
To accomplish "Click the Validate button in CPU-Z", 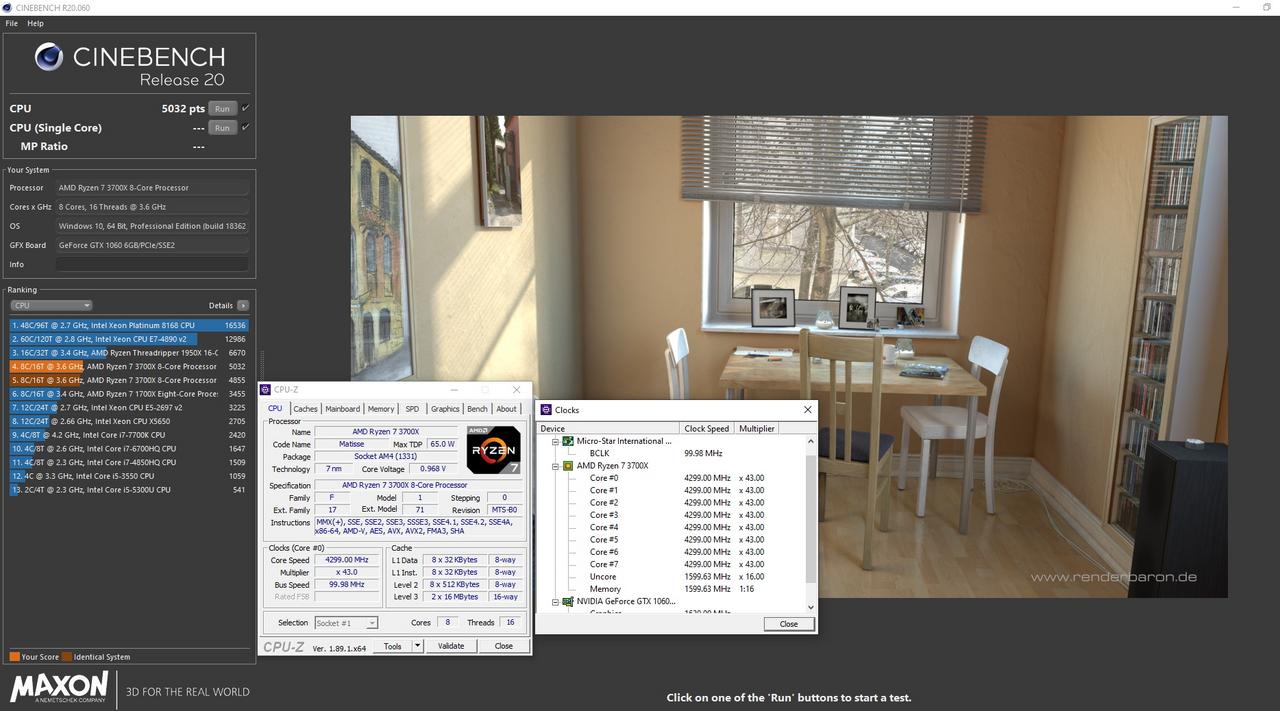I will coord(451,646).
